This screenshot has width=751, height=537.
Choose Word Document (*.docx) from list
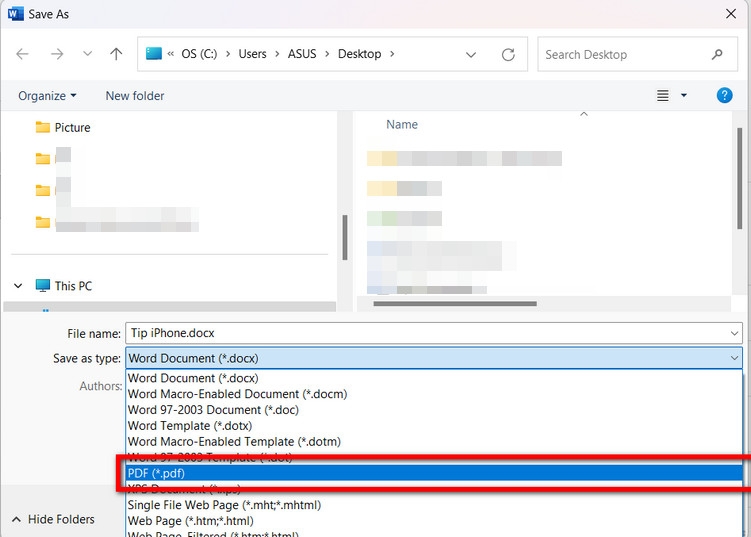coord(434,378)
